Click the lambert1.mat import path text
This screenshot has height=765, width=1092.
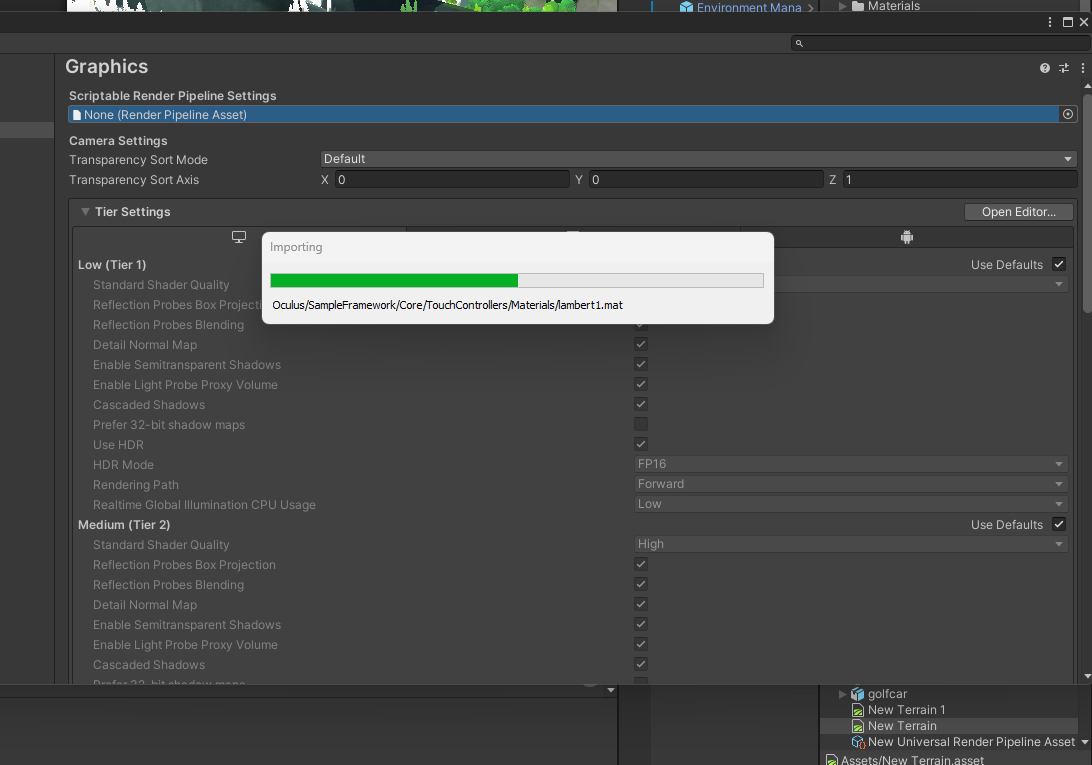click(447, 305)
